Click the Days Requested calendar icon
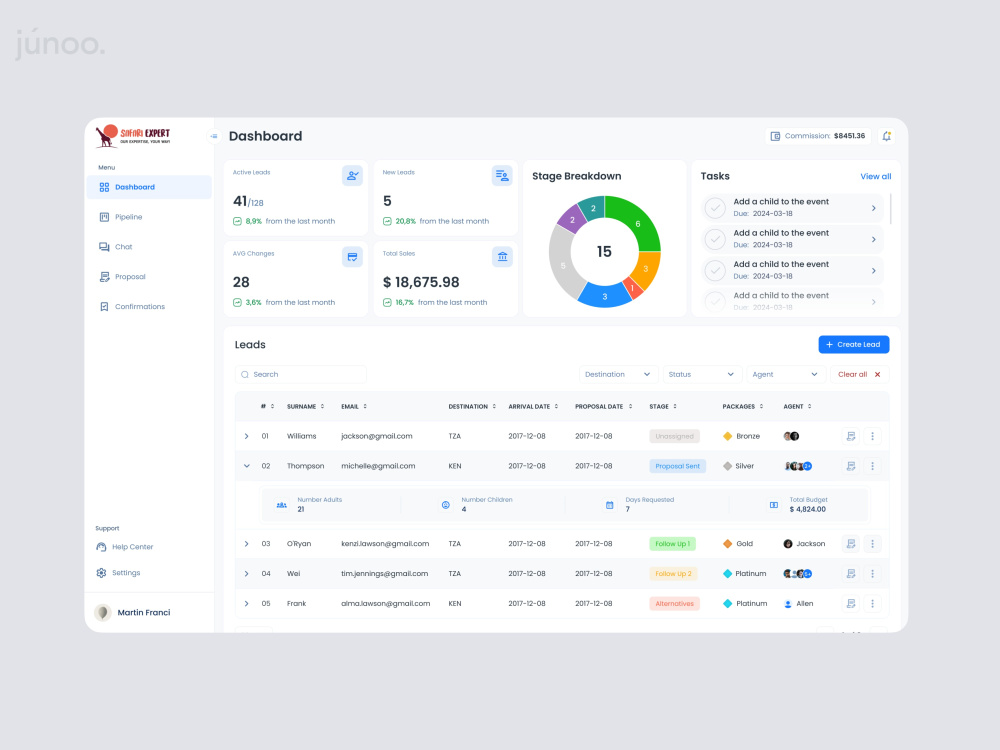The height and width of the screenshot is (750, 1000). [x=610, y=504]
